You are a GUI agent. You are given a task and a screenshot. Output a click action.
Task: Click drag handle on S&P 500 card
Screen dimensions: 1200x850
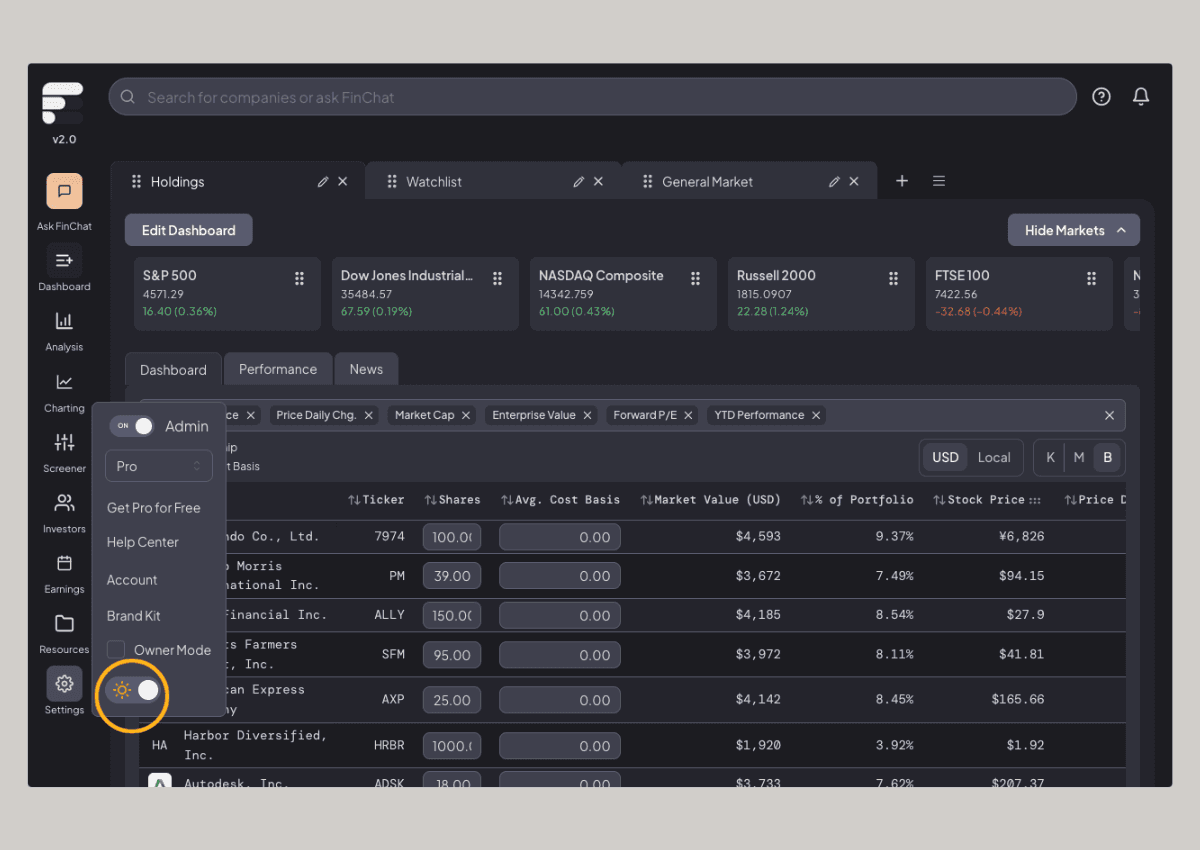(299, 279)
